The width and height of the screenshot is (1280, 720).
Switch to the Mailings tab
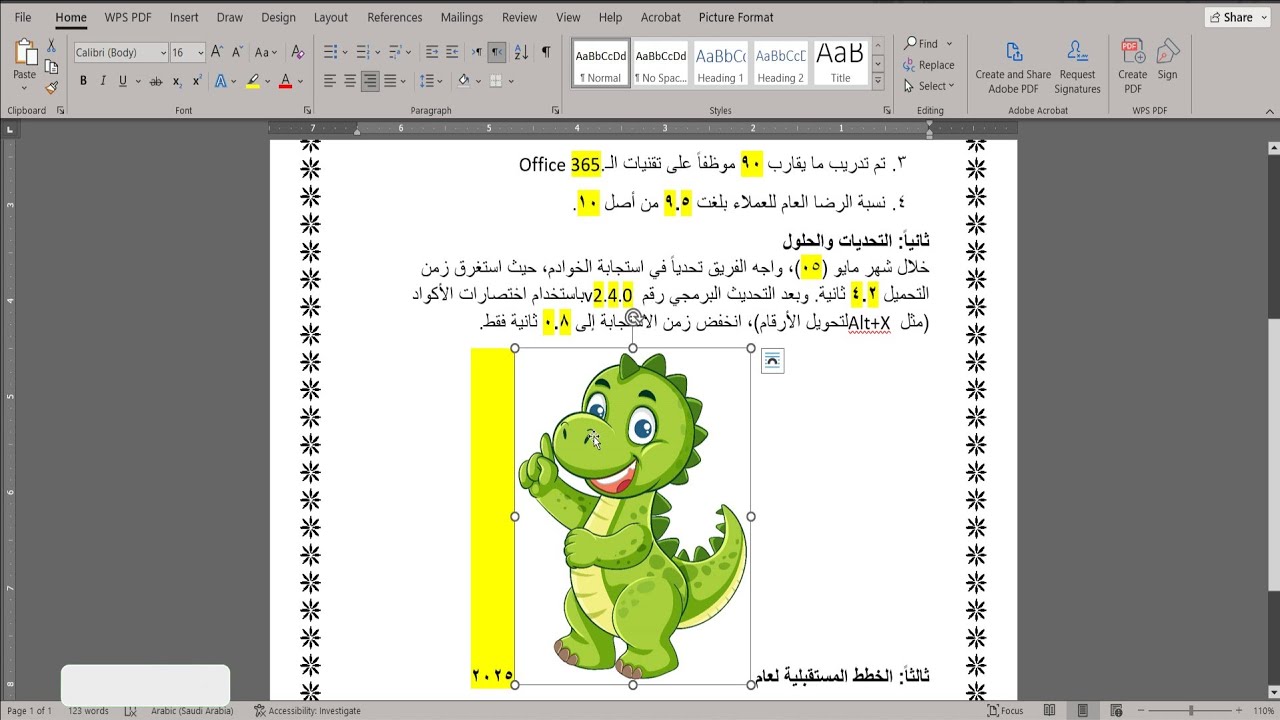pyautogui.click(x=462, y=17)
